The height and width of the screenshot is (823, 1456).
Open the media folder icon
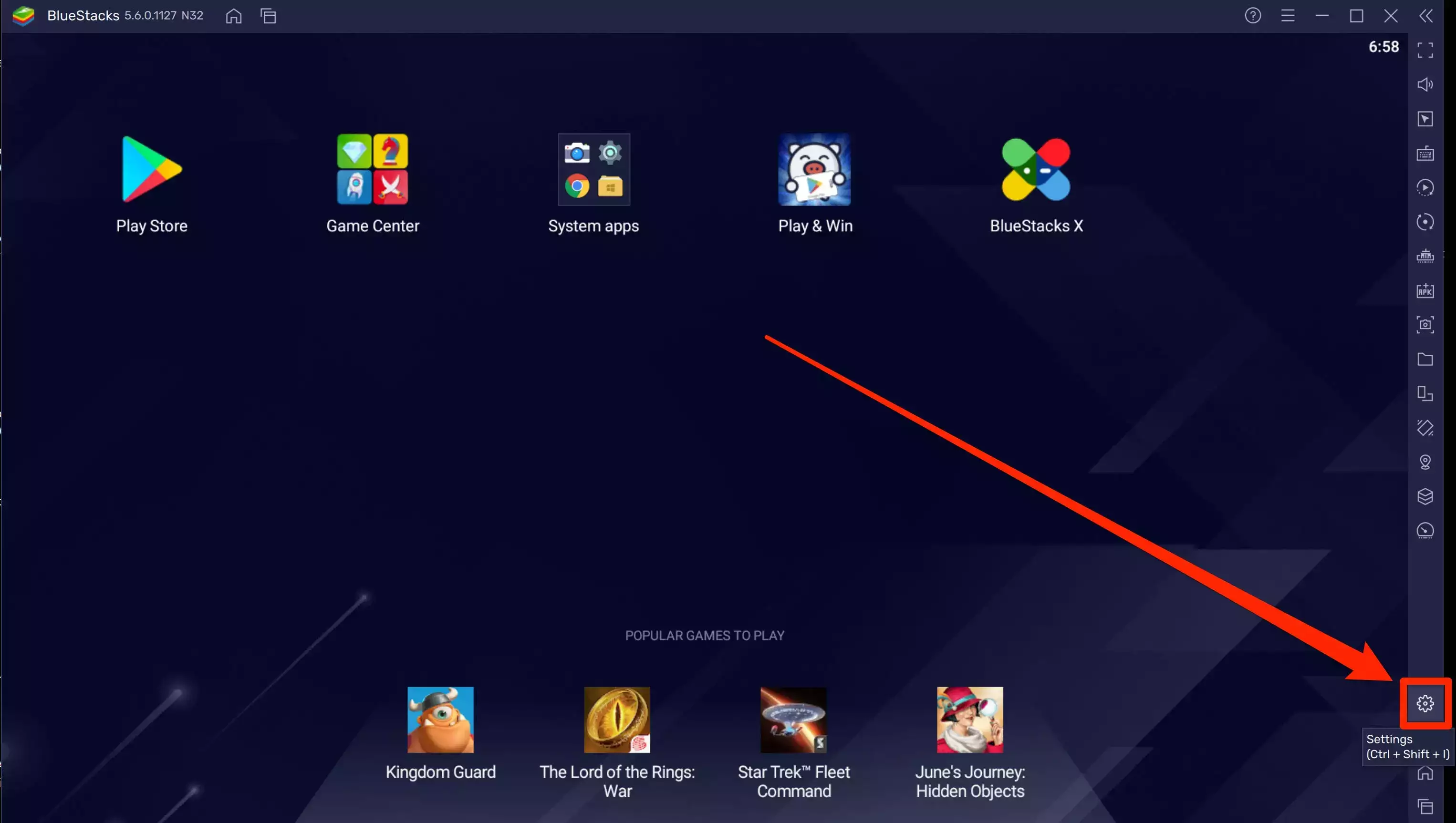1425,360
